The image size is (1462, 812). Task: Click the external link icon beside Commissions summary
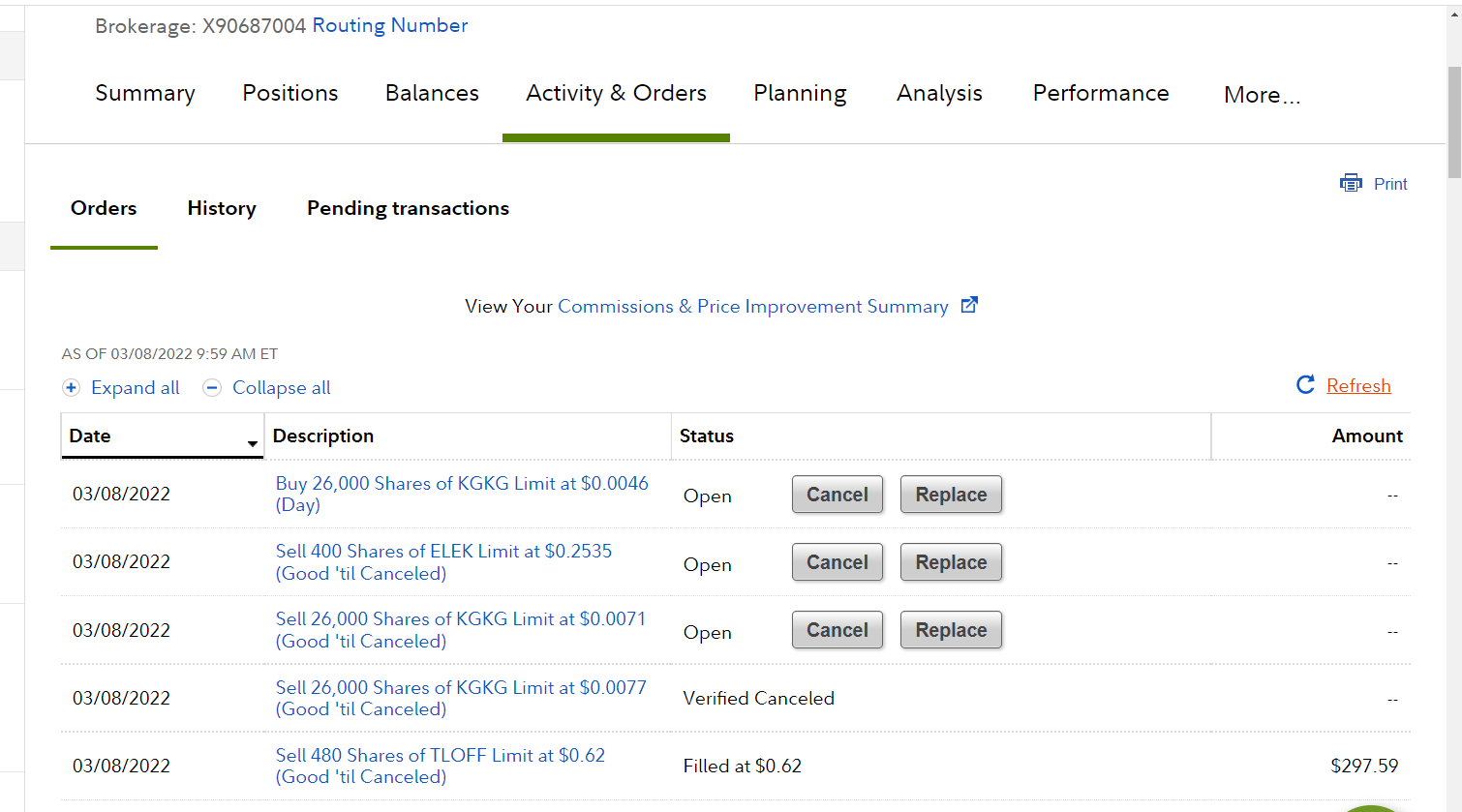969,305
